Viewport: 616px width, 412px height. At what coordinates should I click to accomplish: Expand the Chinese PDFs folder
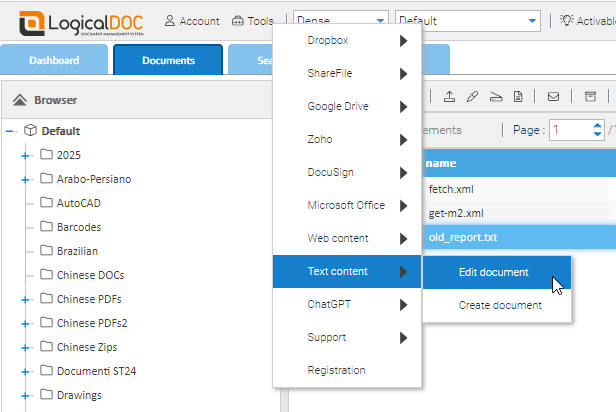[25, 300]
